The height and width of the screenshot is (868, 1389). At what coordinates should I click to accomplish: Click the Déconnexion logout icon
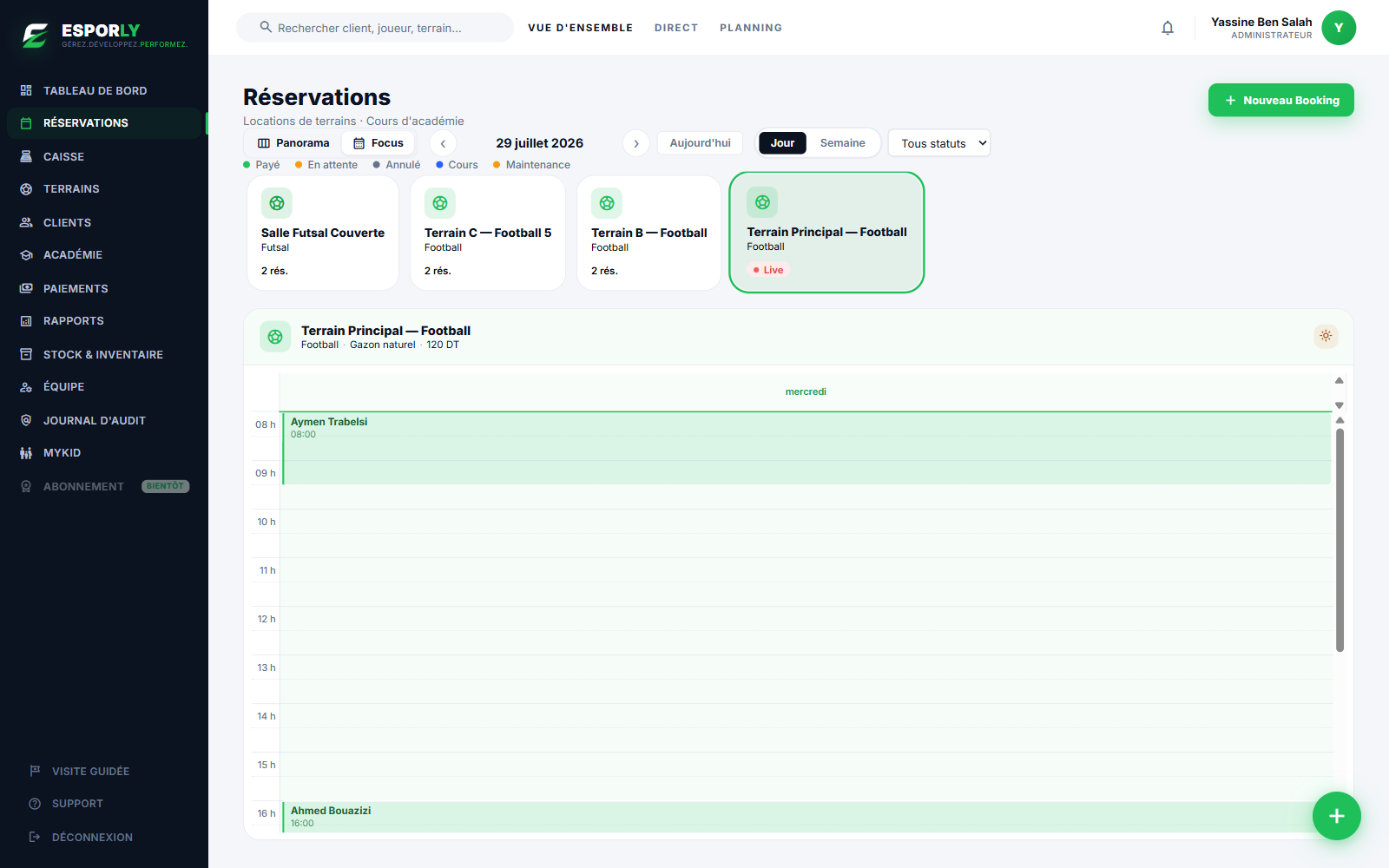(x=35, y=837)
